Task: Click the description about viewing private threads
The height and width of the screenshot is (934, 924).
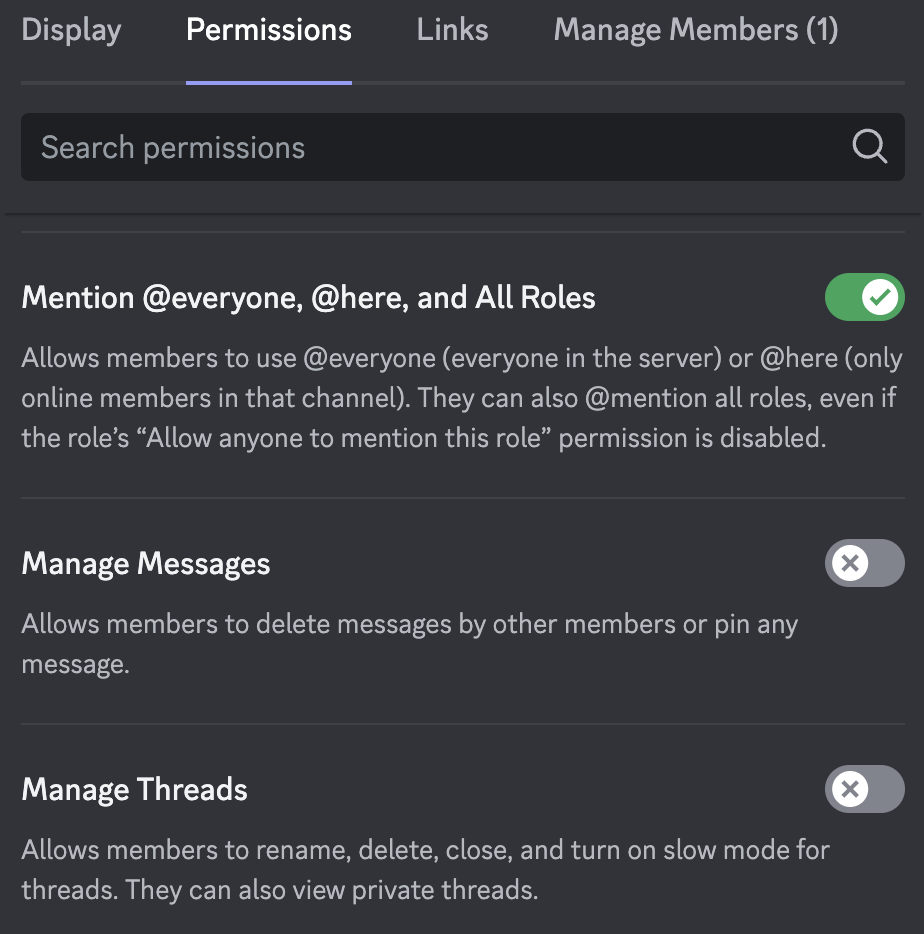Action: (x=425, y=870)
